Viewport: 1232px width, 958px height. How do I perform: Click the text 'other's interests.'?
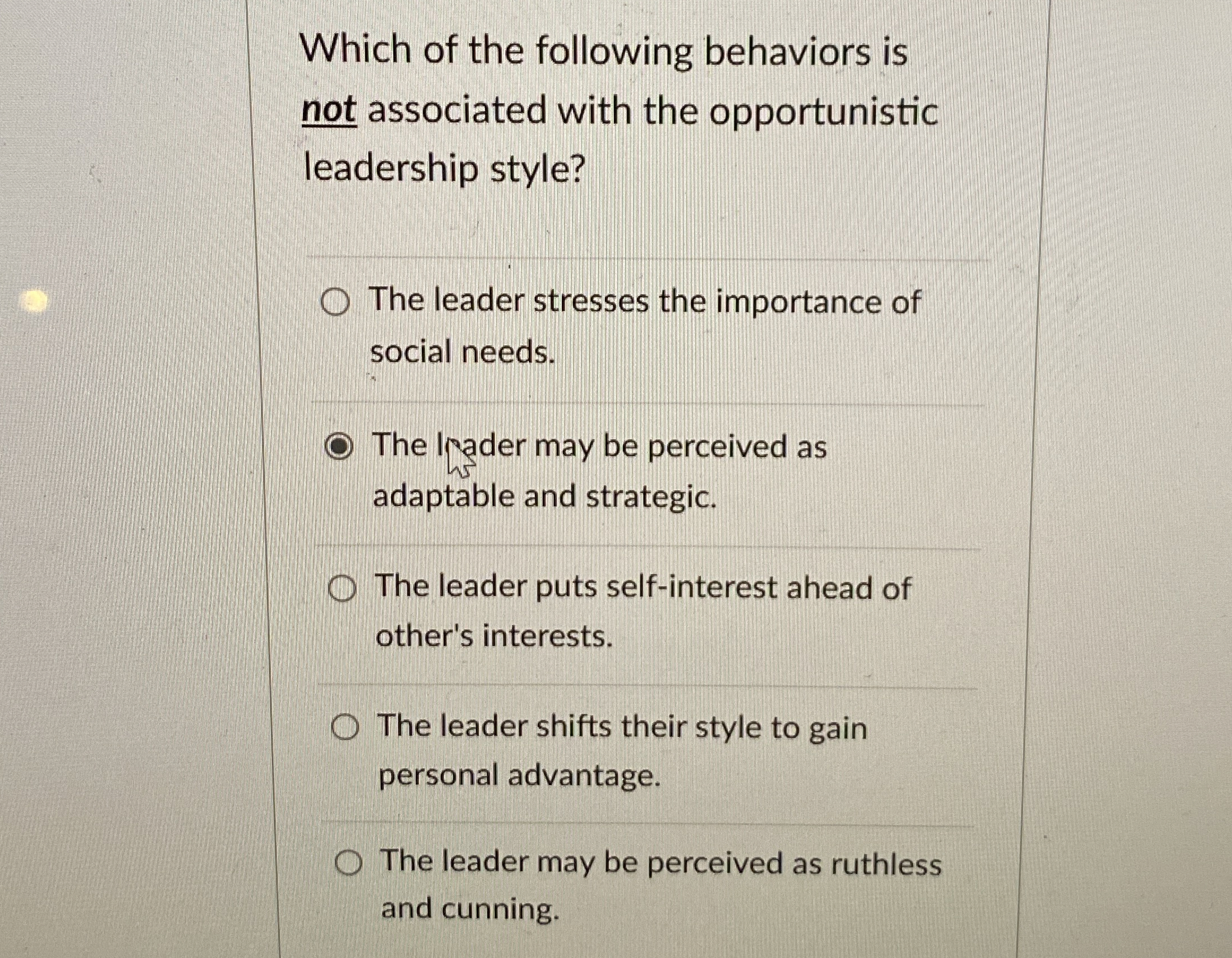(494, 637)
